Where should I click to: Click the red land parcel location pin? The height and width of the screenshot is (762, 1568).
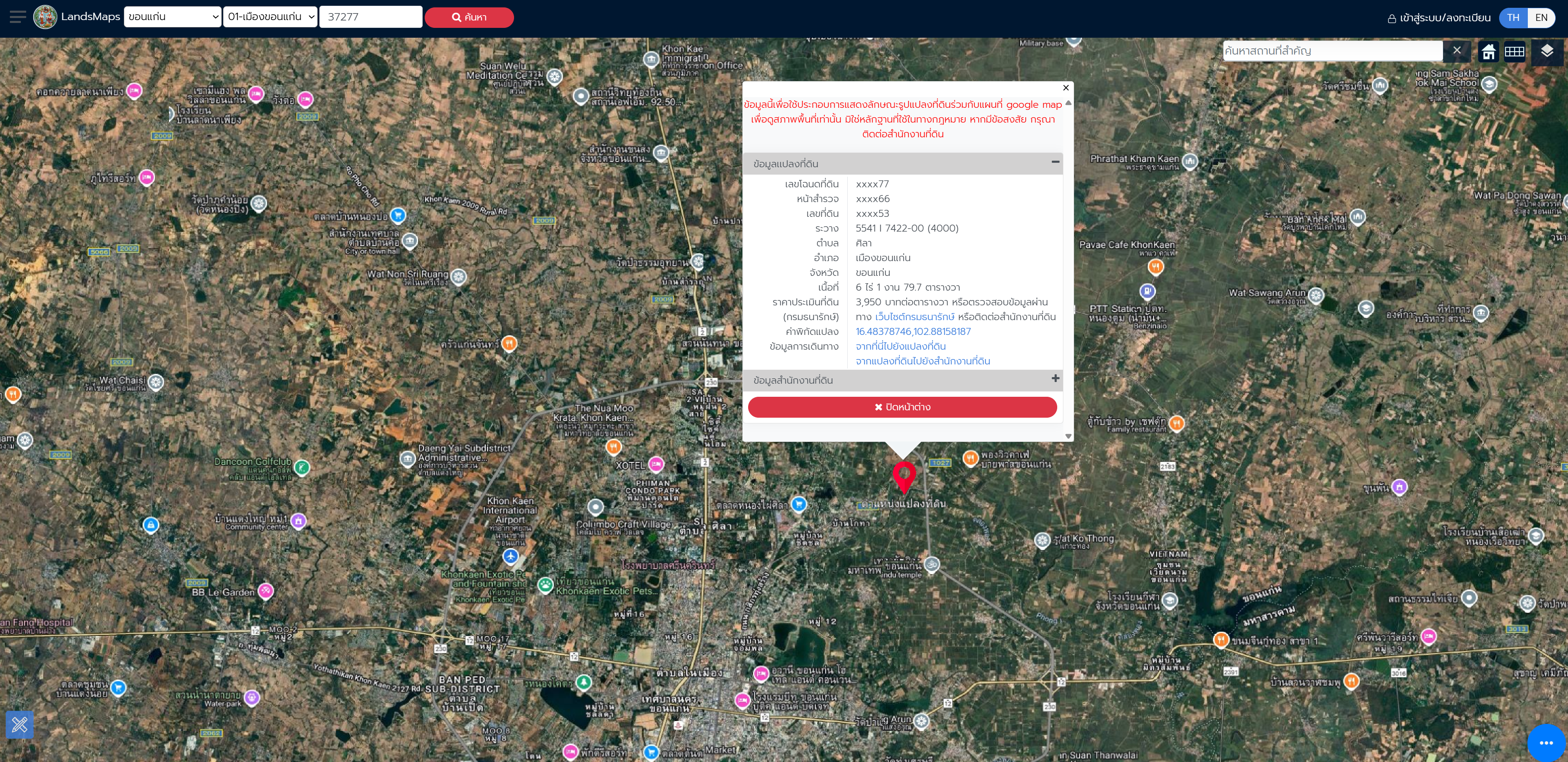coord(904,477)
